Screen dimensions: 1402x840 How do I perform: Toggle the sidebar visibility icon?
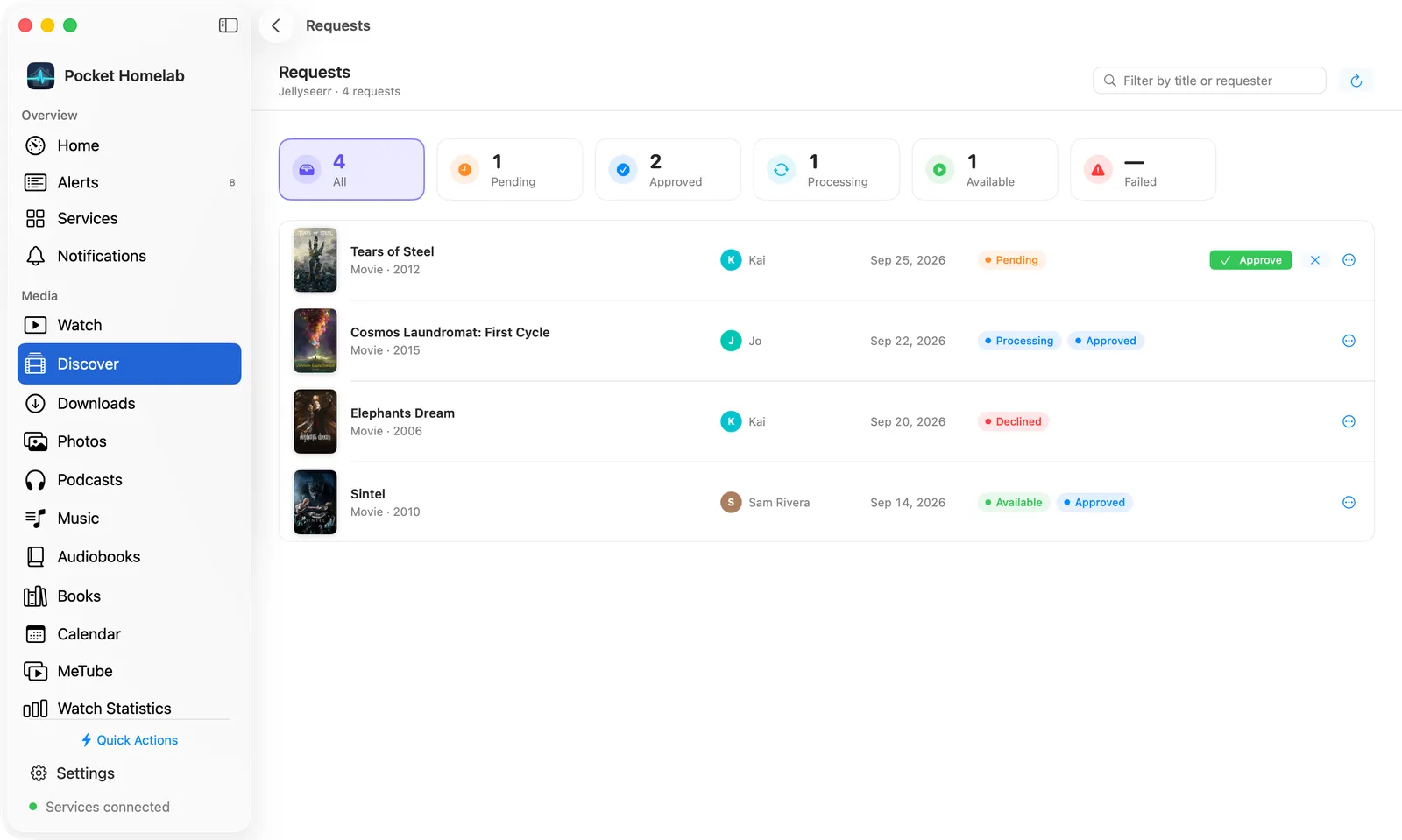228,25
